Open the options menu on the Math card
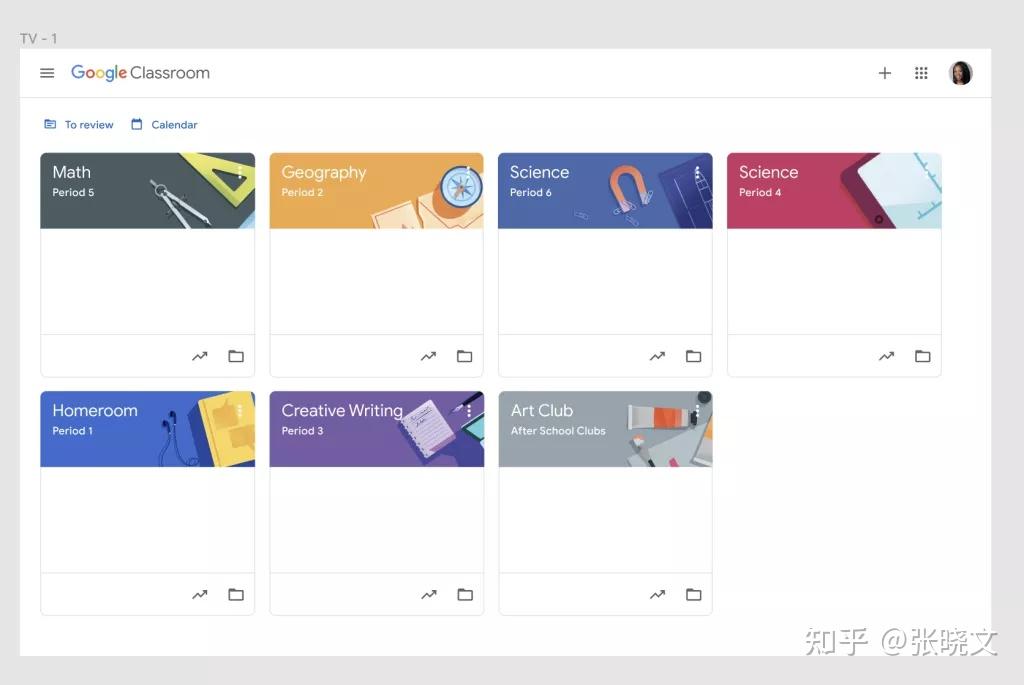Image resolution: width=1024 pixels, height=685 pixels. (x=240, y=172)
